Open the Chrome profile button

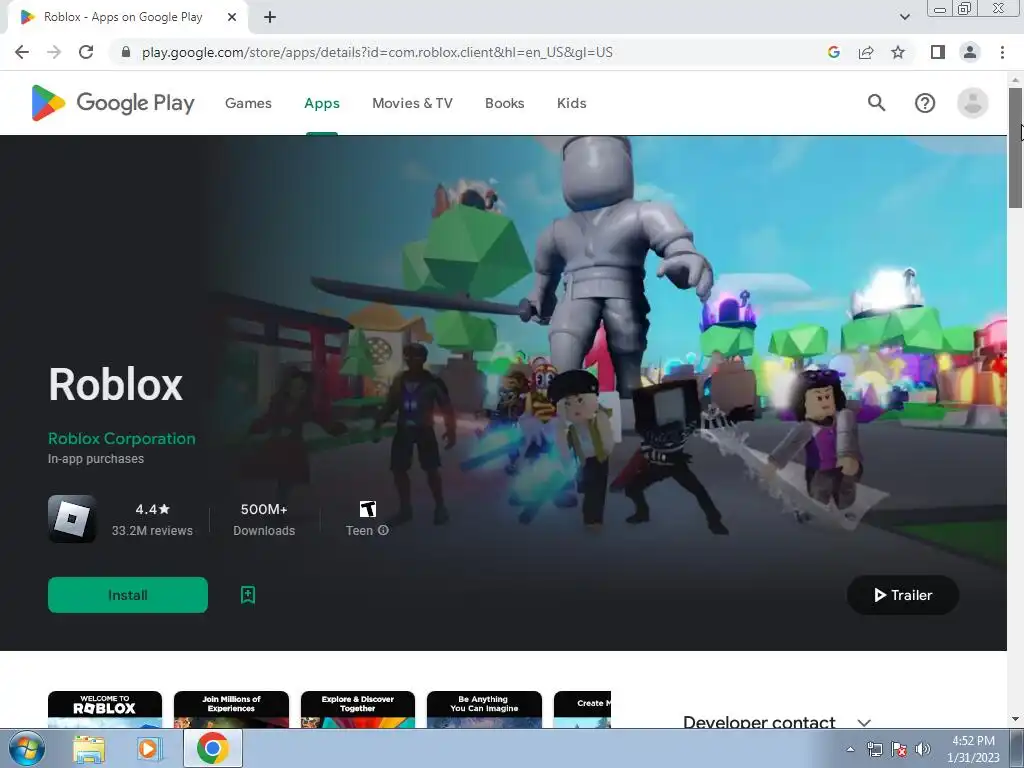click(970, 52)
